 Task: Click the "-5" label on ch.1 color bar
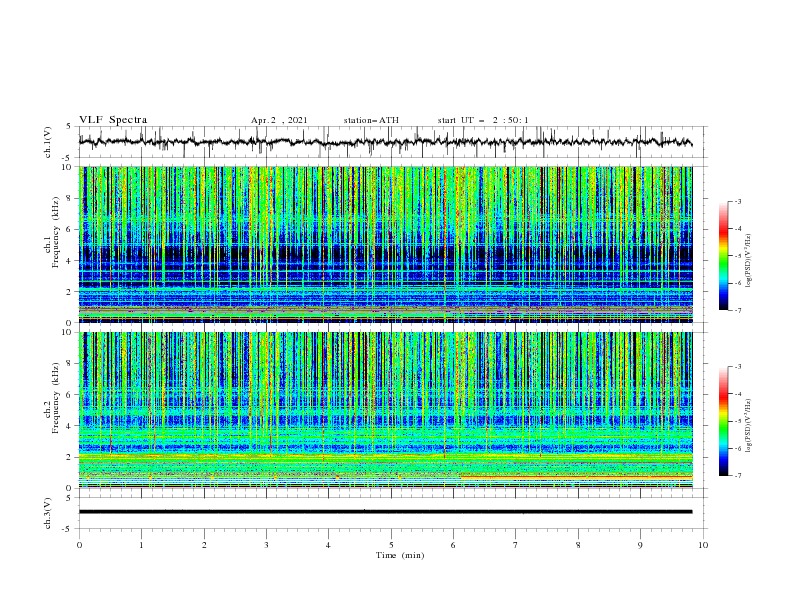click(738, 256)
